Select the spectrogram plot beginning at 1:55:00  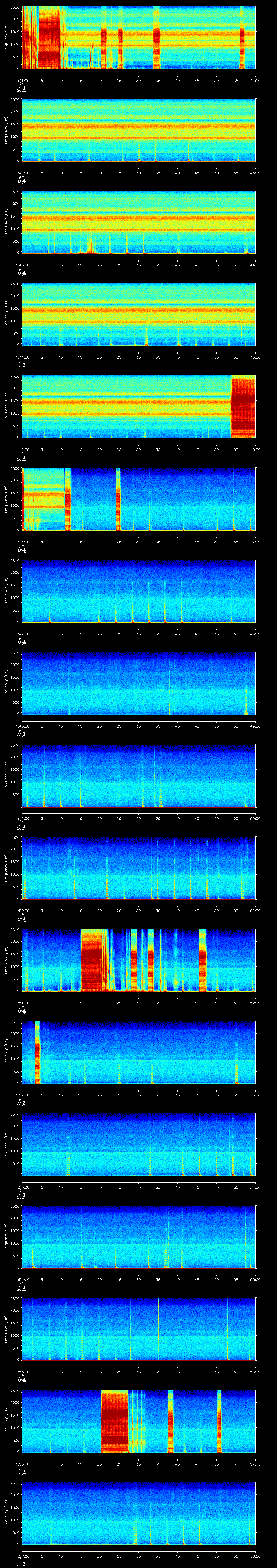(x=138, y=1329)
